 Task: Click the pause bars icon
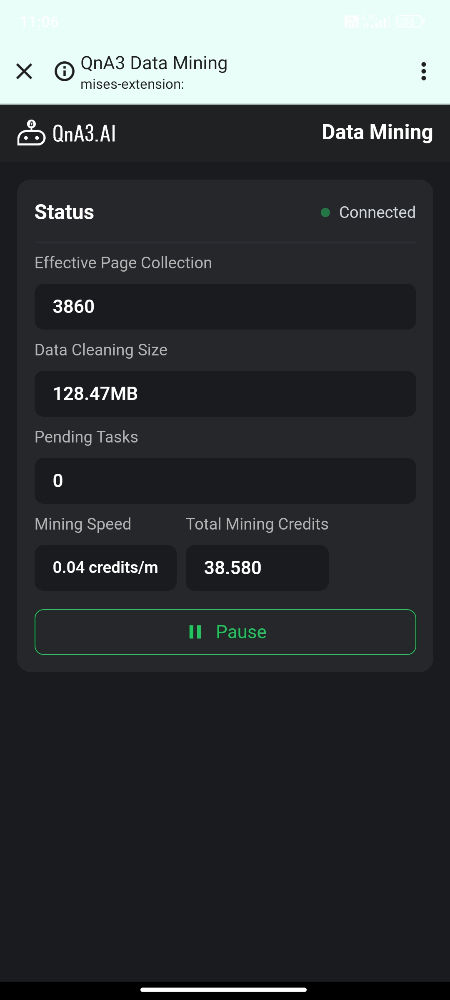point(195,632)
